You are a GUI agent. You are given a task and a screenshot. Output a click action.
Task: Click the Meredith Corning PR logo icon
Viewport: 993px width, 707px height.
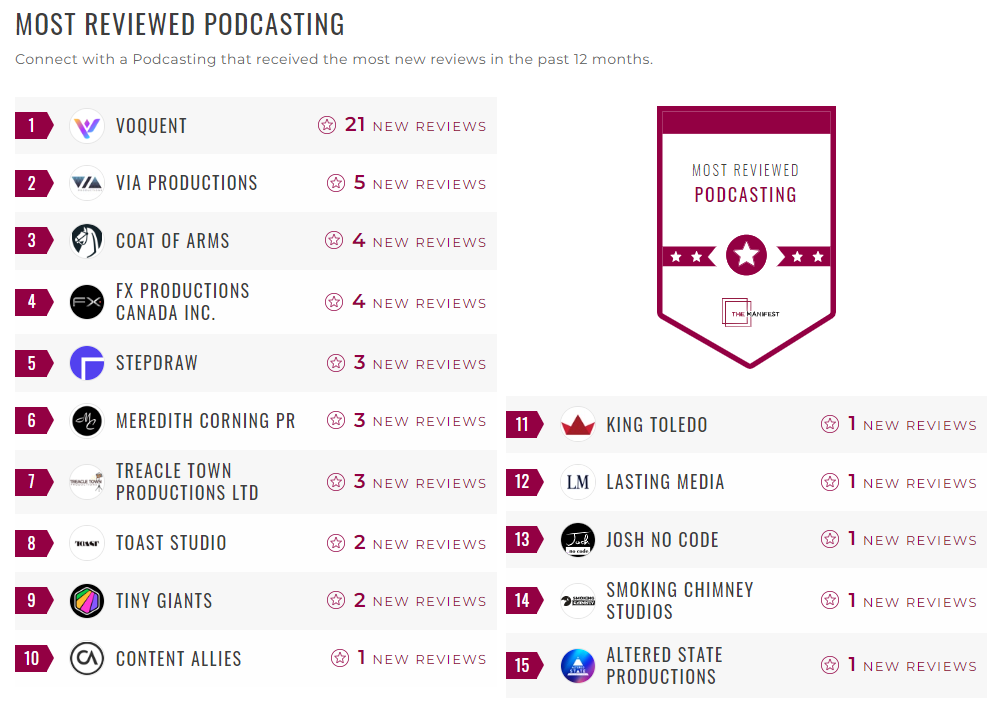pos(87,421)
